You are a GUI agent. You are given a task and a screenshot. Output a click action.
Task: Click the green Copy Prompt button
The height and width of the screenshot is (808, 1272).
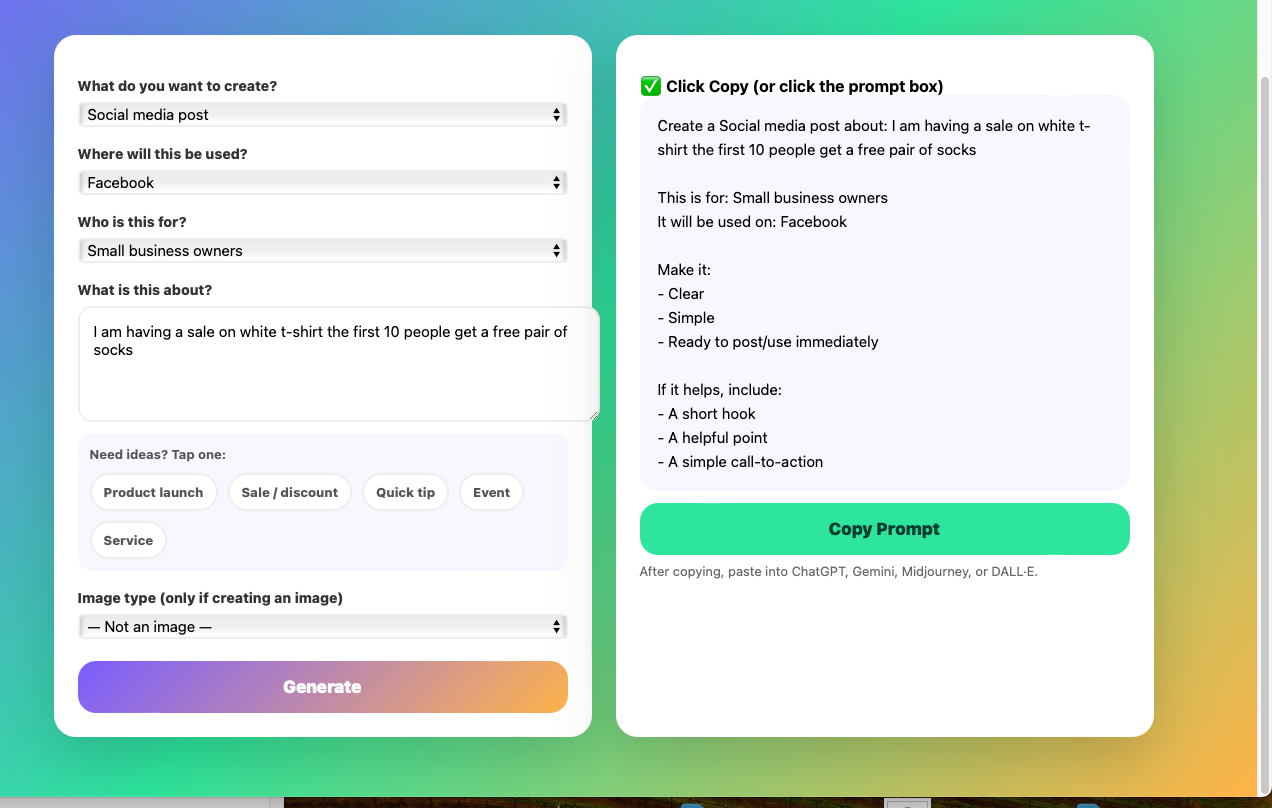click(x=884, y=529)
